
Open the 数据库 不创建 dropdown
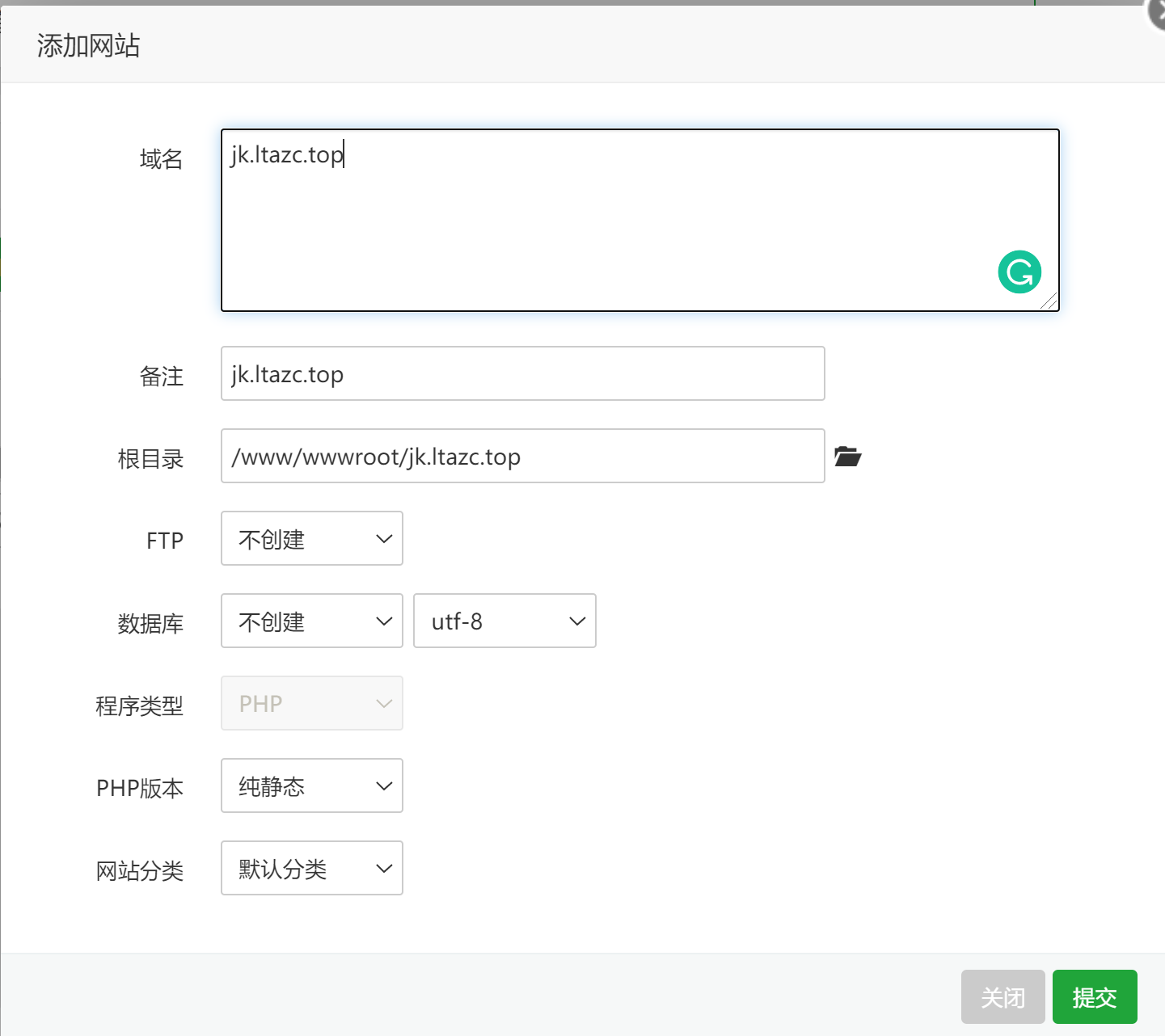click(312, 621)
